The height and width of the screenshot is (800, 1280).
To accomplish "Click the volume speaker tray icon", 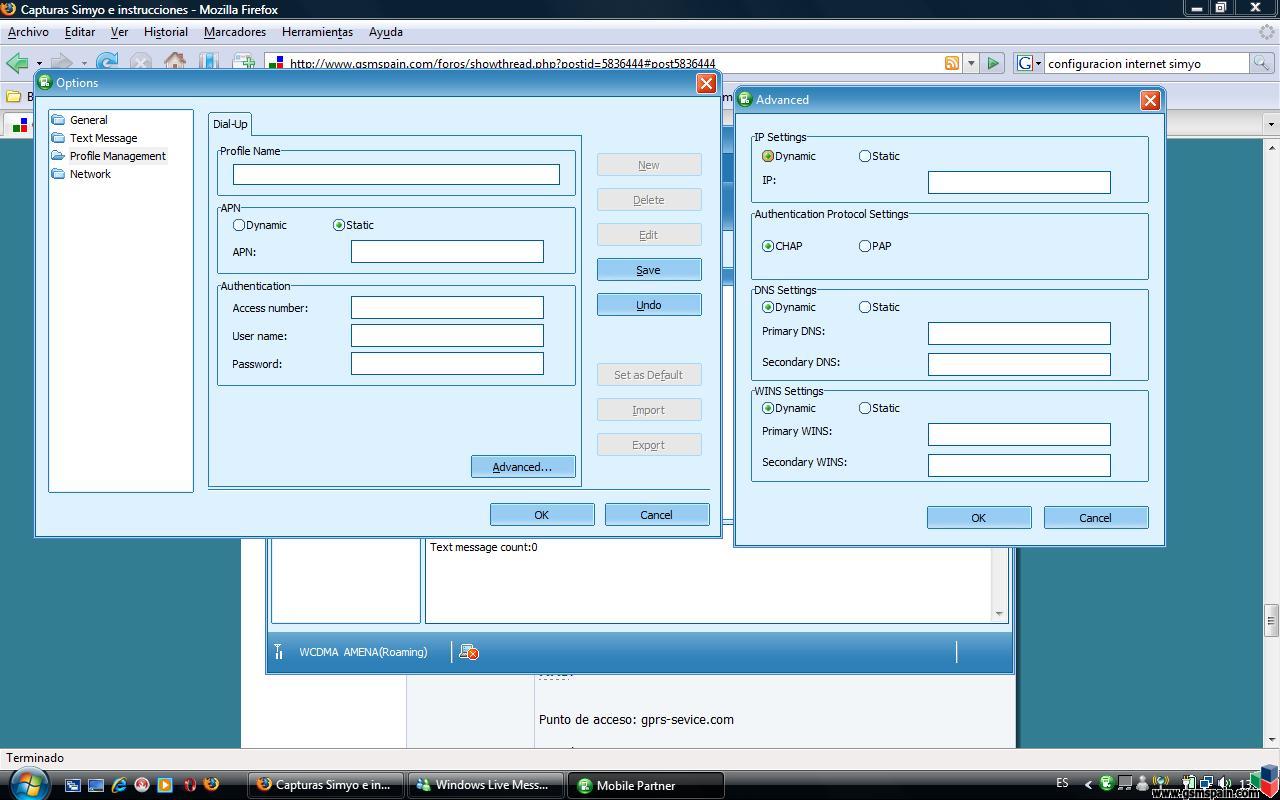I will pos(1225,784).
